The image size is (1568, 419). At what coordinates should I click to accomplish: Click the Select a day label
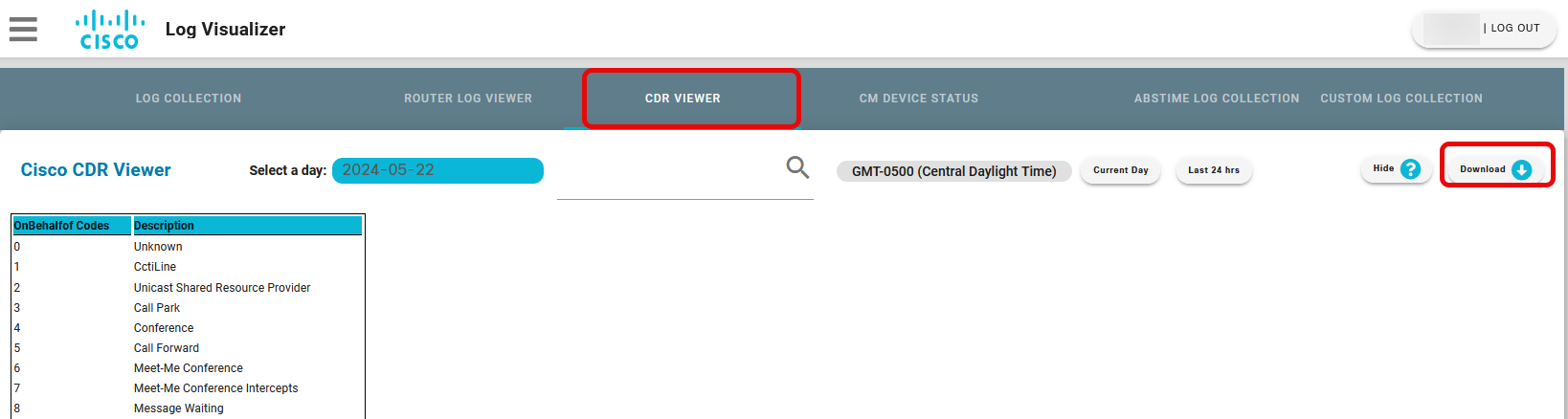288,170
